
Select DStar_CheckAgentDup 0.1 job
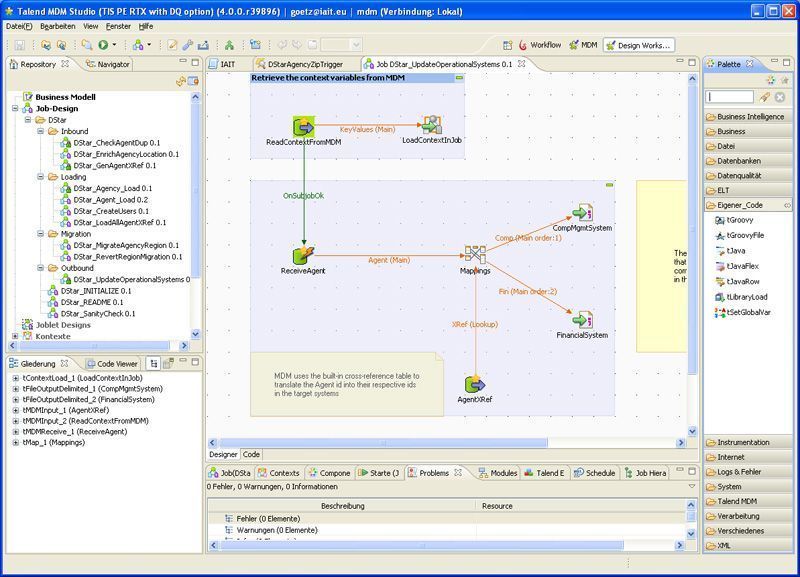[x=110, y=142]
